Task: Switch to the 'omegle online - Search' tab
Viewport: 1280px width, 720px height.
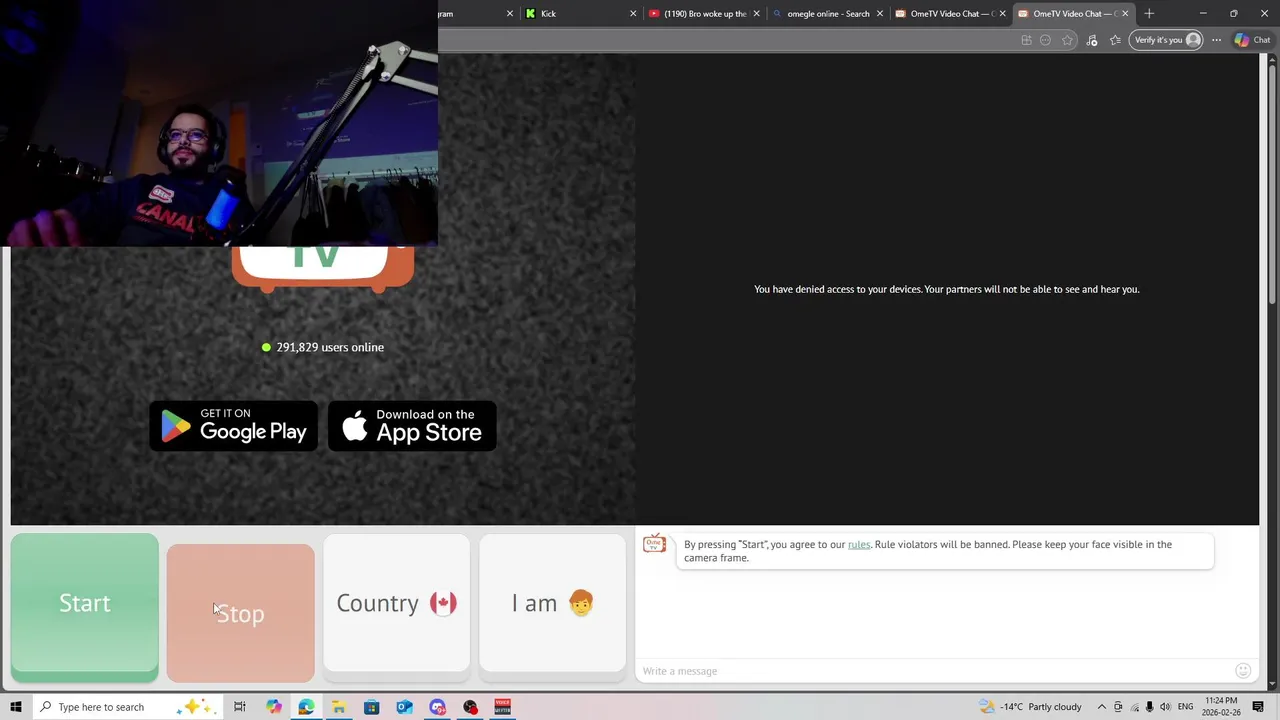Action: click(827, 14)
